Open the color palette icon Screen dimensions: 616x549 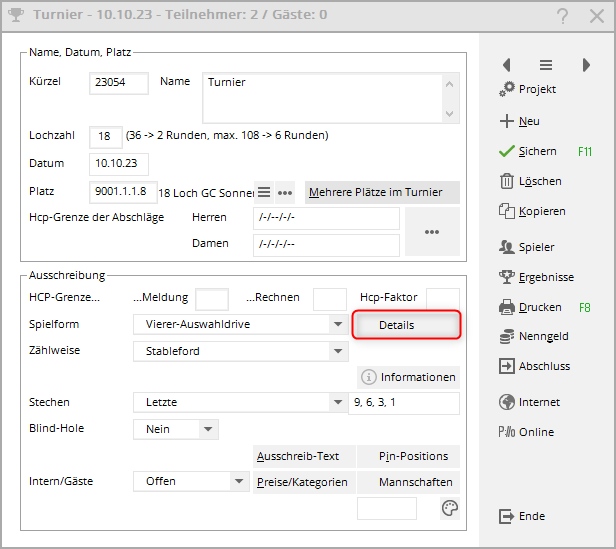[449, 509]
